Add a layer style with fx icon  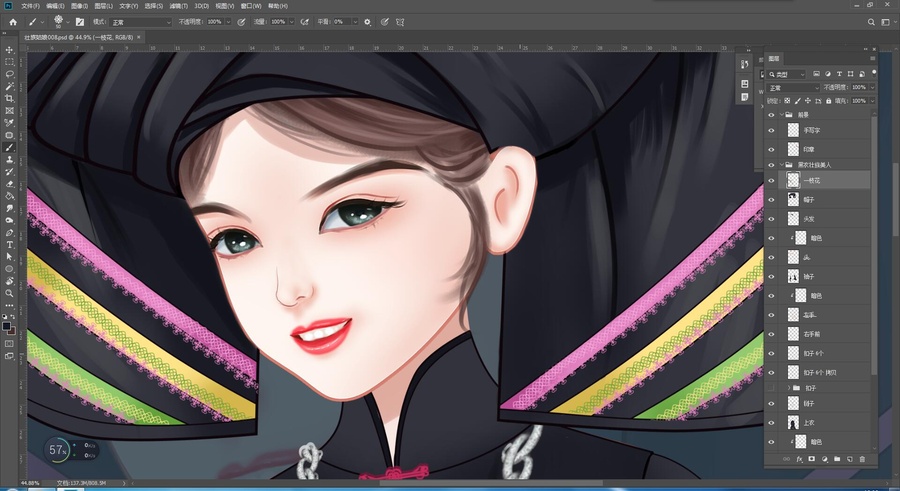(799, 459)
